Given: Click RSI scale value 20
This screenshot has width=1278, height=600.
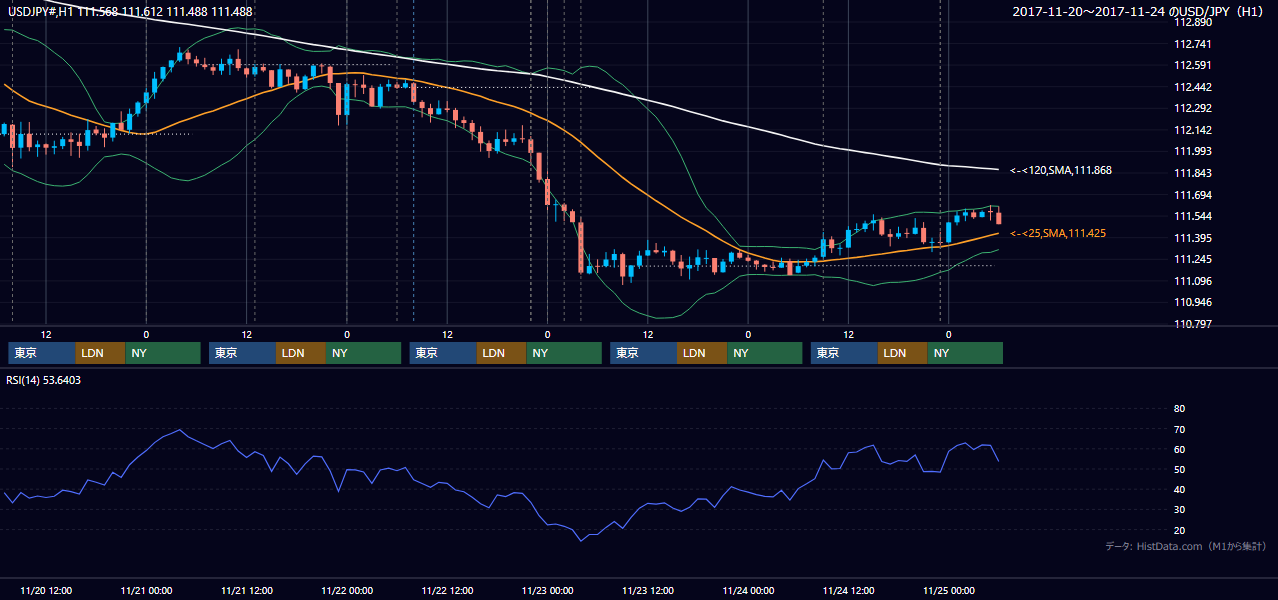Looking at the screenshot, I should coord(1179,530).
